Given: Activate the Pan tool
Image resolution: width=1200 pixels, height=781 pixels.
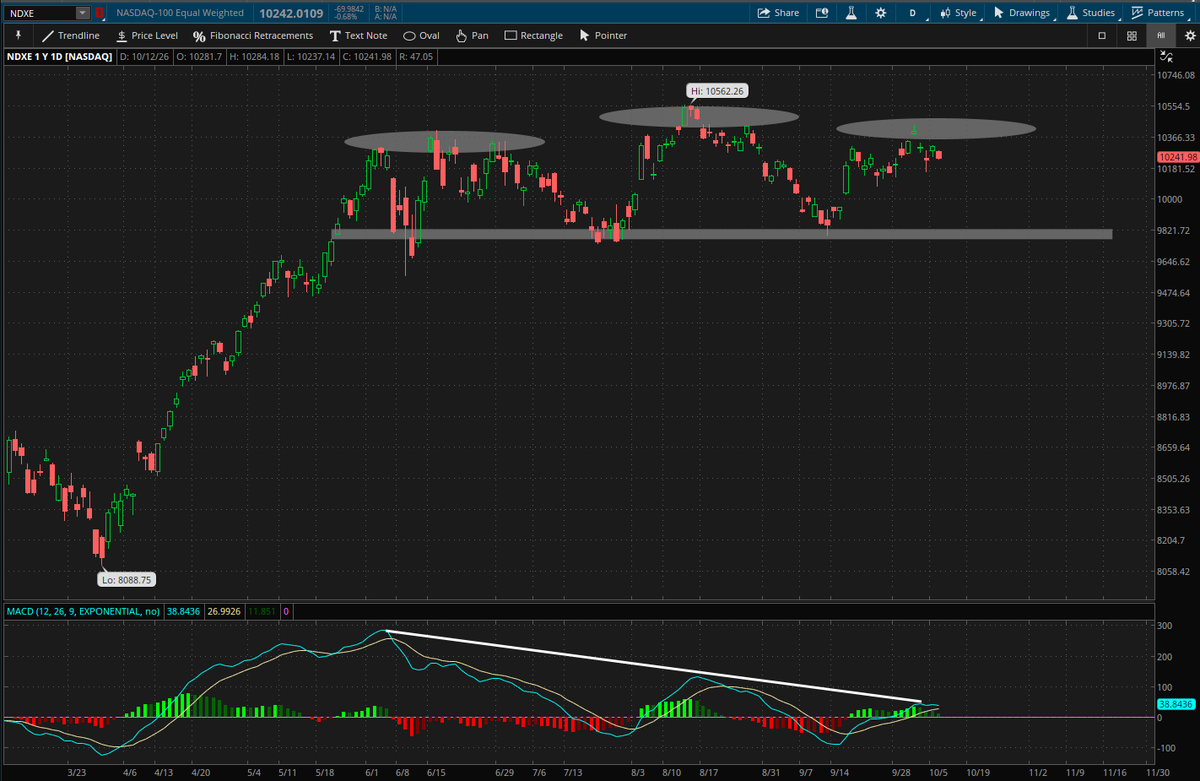Looking at the screenshot, I should point(472,35).
